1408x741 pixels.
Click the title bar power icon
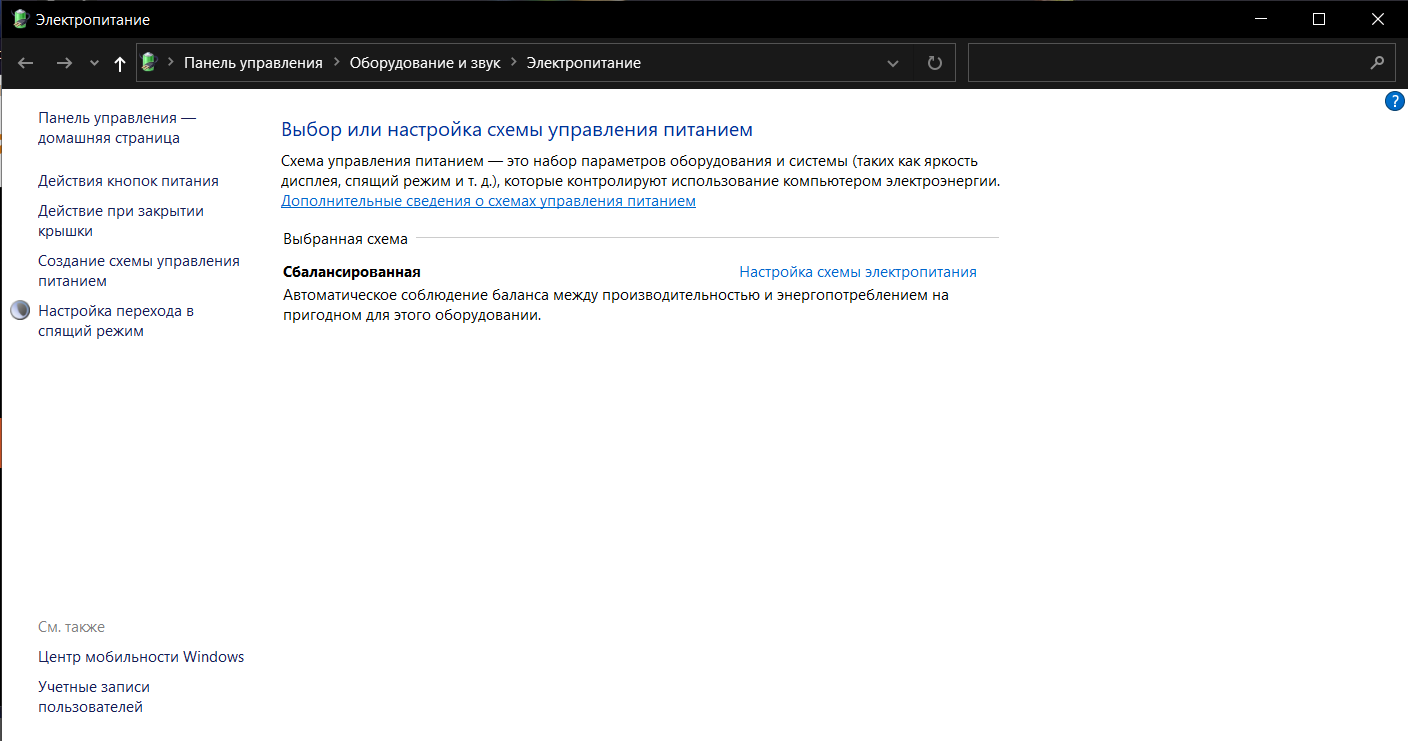[x=20, y=19]
